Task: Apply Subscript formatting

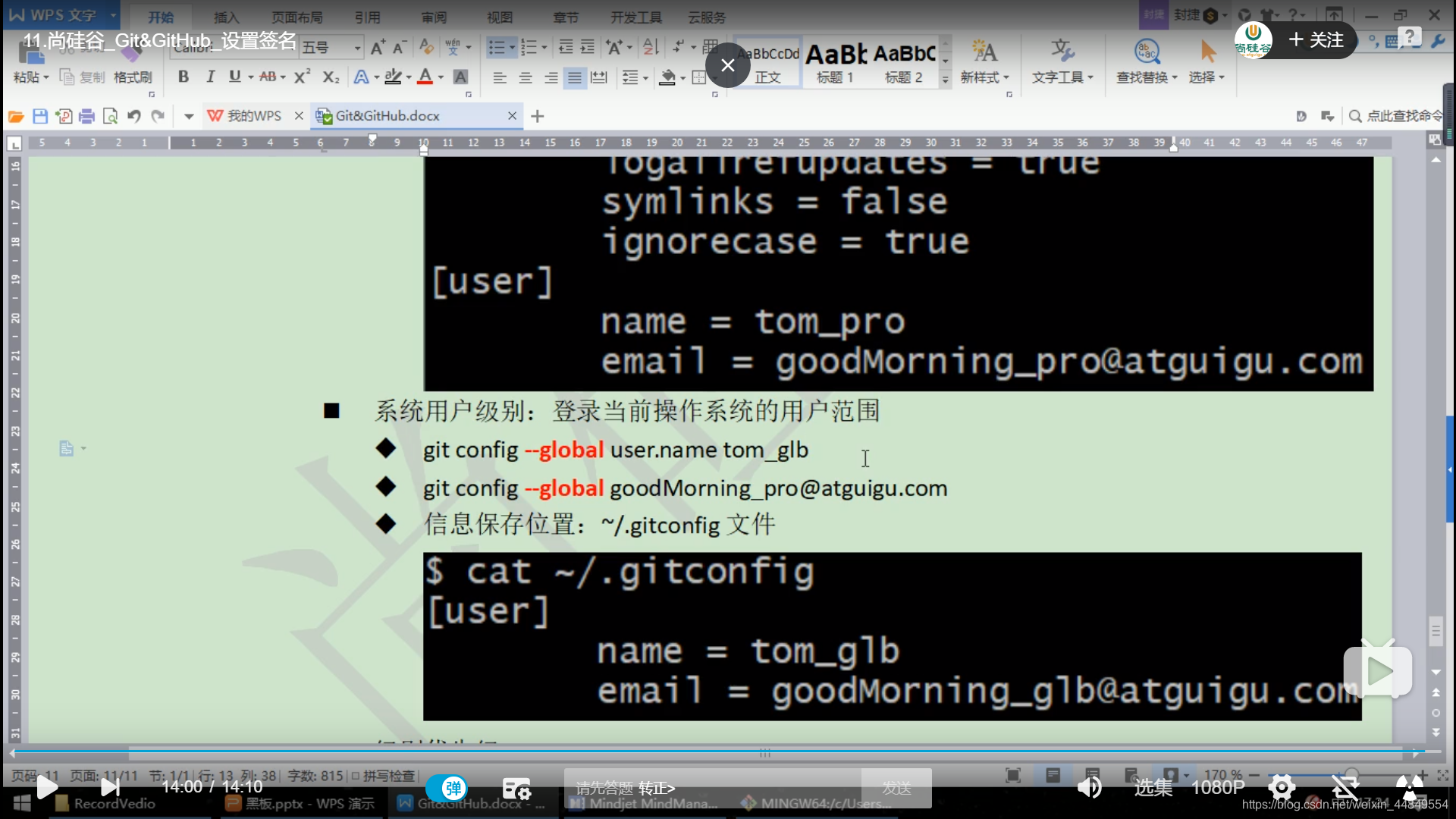Action: coord(331,77)
